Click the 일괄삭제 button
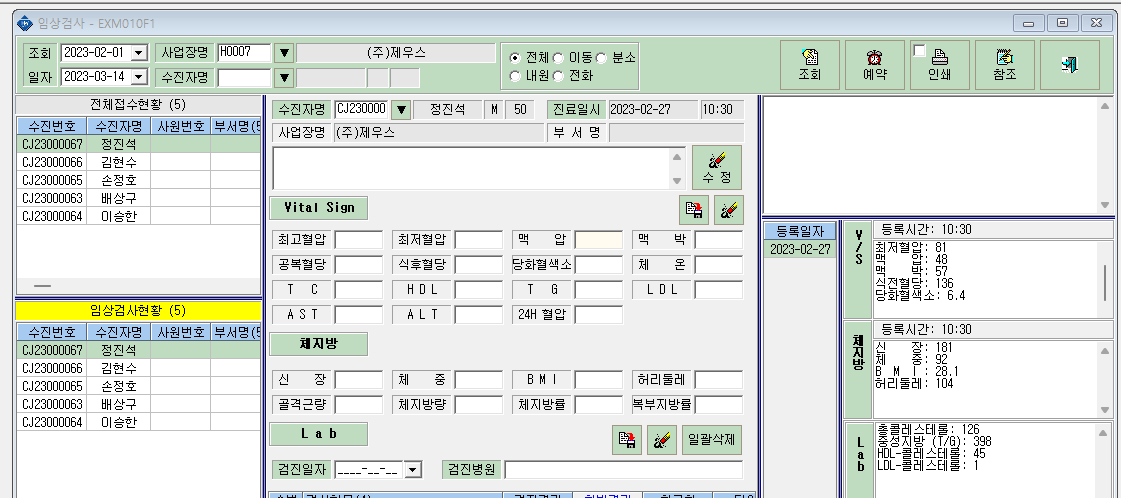The width and height of the screenshot is (1121, 498). [x=712, y=440]
